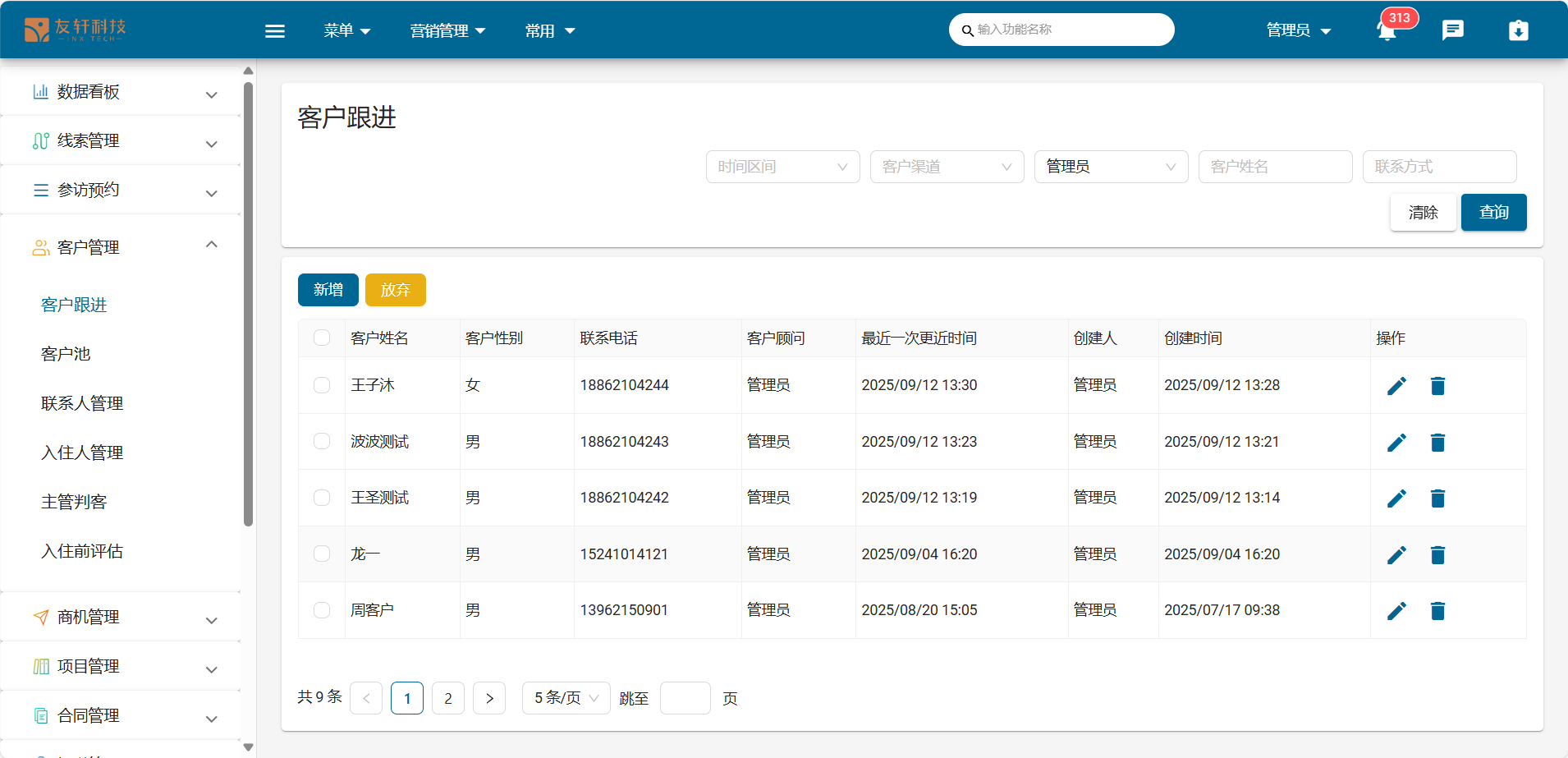Viewport: 1568px width, 758px height.
Task: Open the 营销管理 top menu
Action: pos(447,31)
